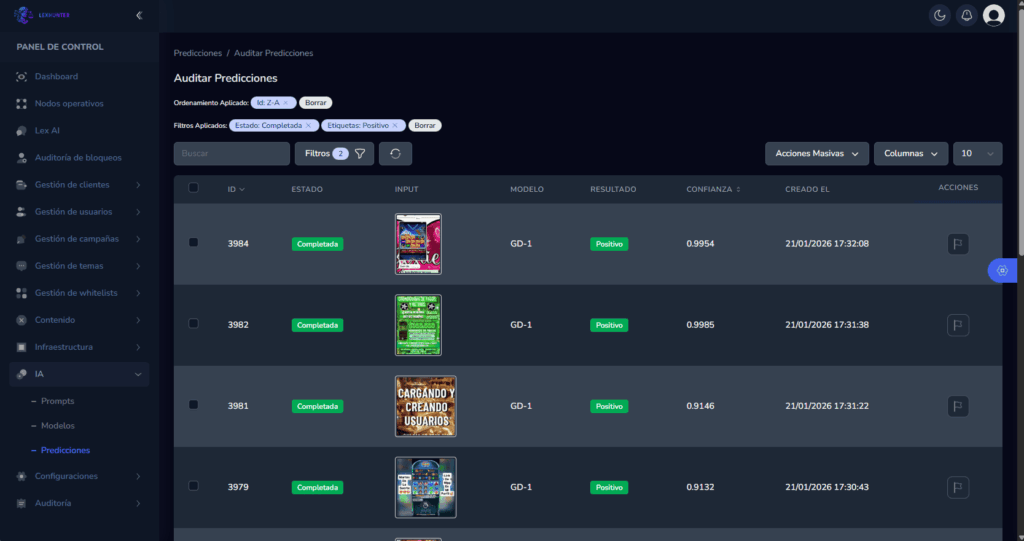This screenshot has width=1024, height=541.
Task: Change page size dropdown showing 10
Action: click(x=977, y=153)
